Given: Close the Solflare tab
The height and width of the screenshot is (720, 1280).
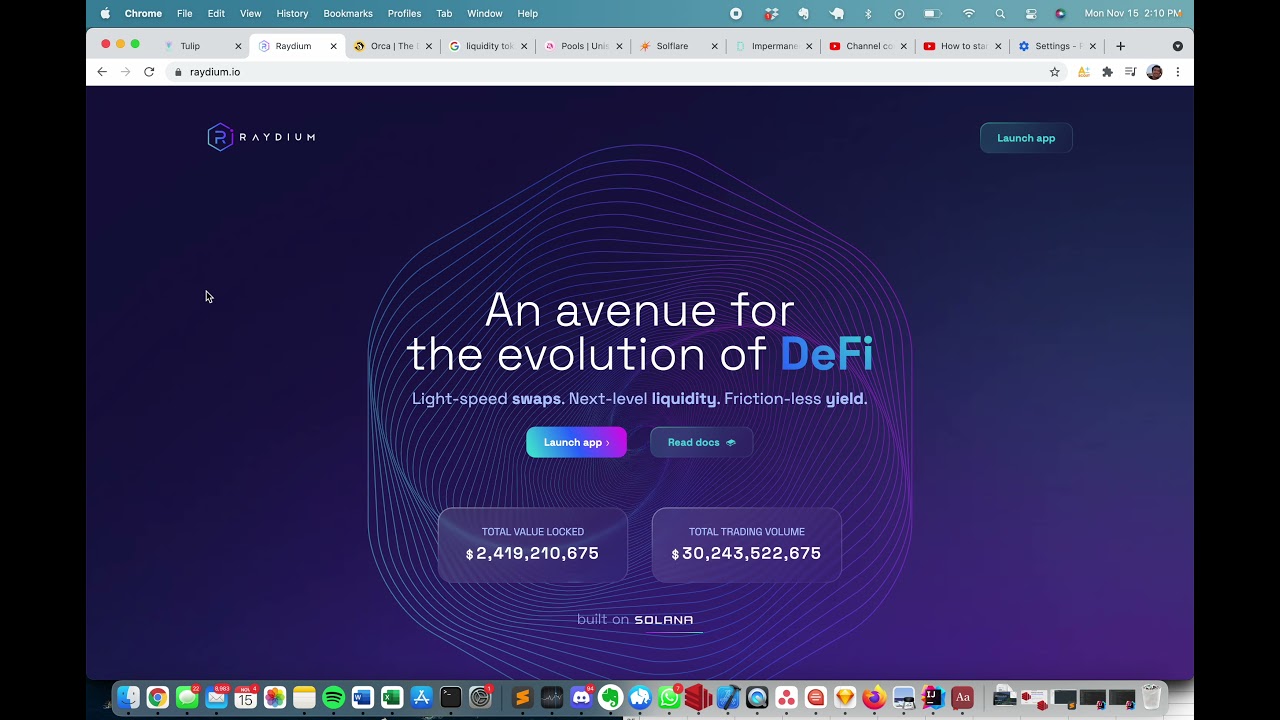Looking at the screenshot, I should pos(714,46).
